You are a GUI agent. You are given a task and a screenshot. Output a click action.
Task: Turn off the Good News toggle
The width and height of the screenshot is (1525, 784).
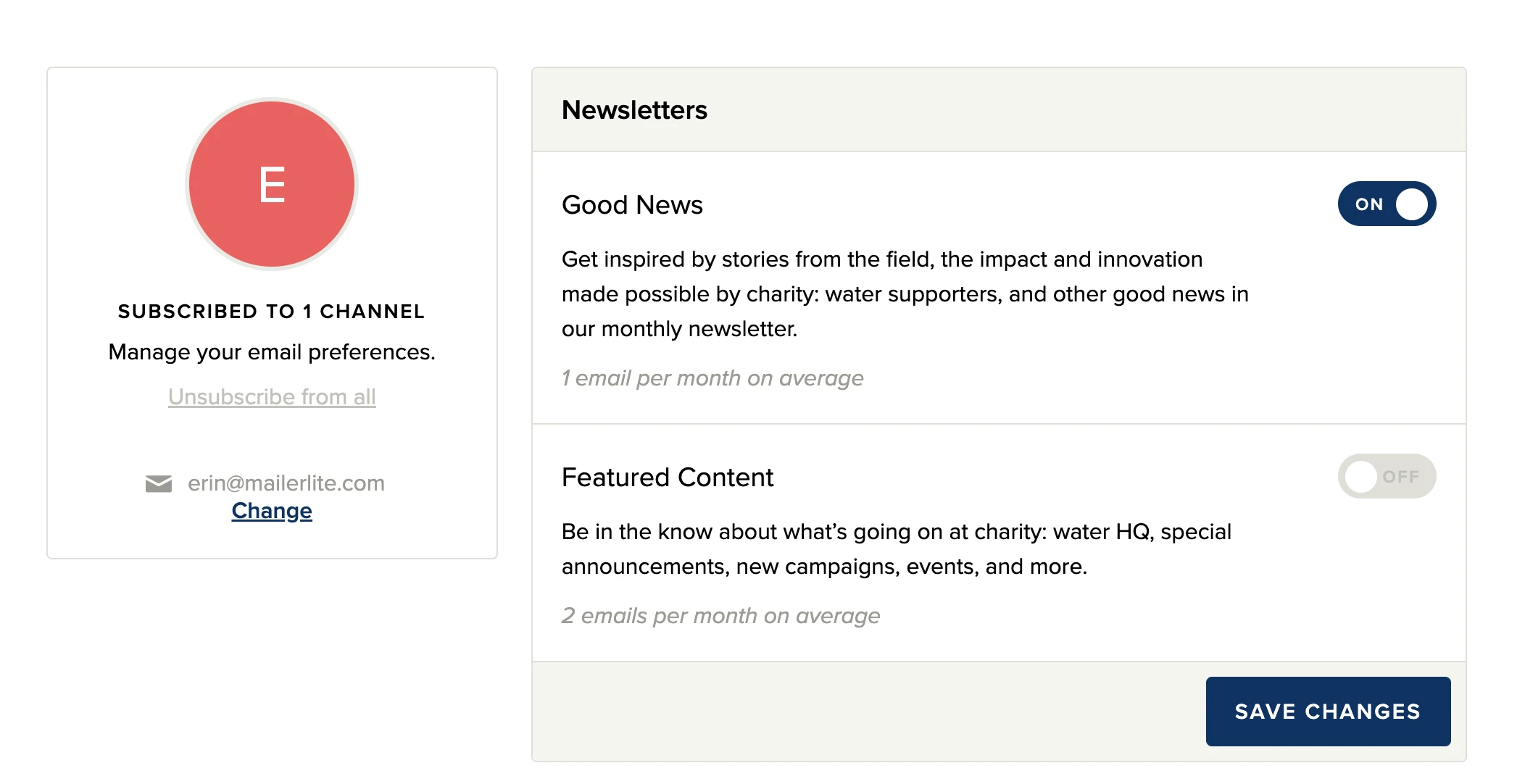1386,204
